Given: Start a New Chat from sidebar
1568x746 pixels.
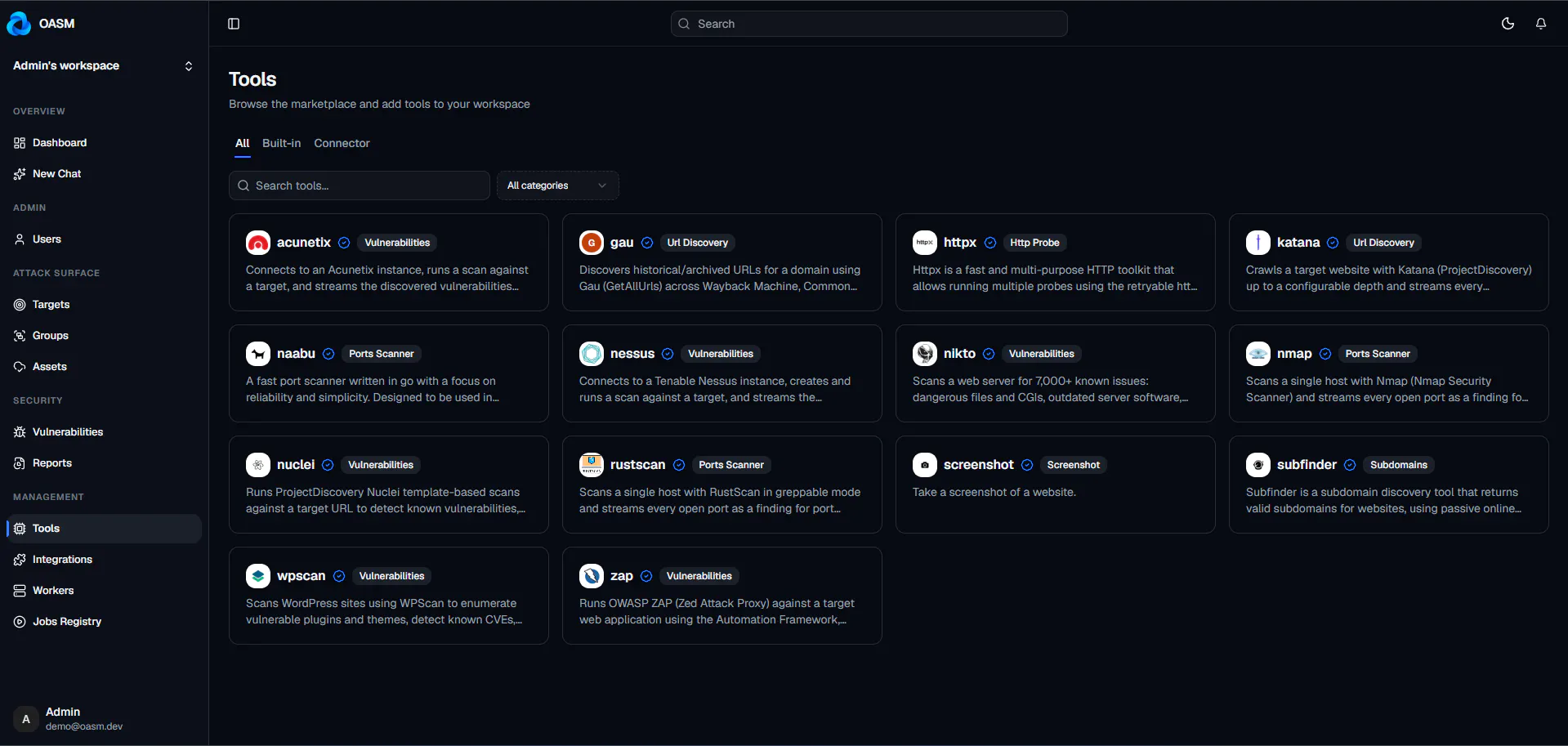Looking at the screenshot, I should (104, 174).
